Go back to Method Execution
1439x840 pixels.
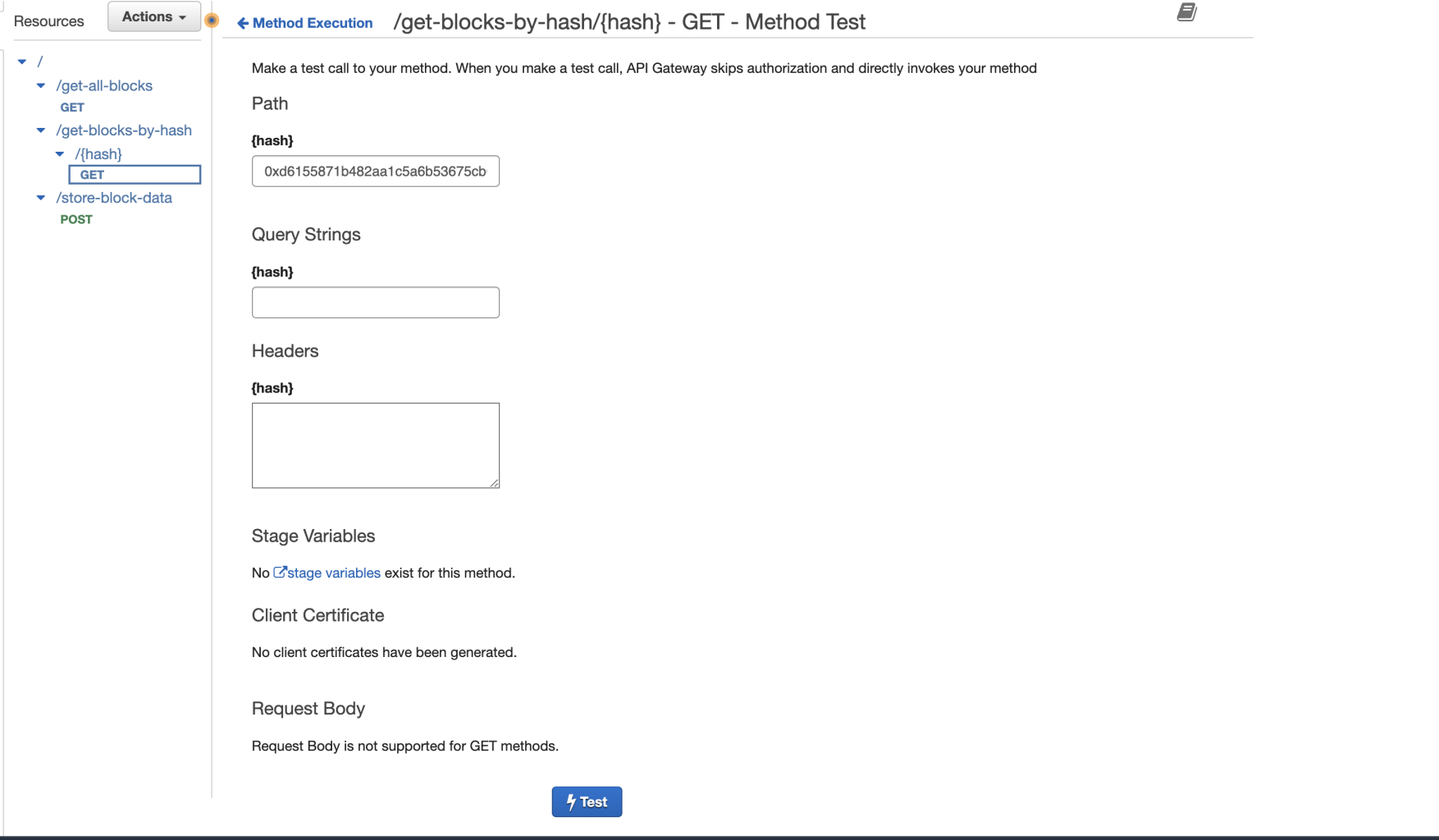pos(312,23)
